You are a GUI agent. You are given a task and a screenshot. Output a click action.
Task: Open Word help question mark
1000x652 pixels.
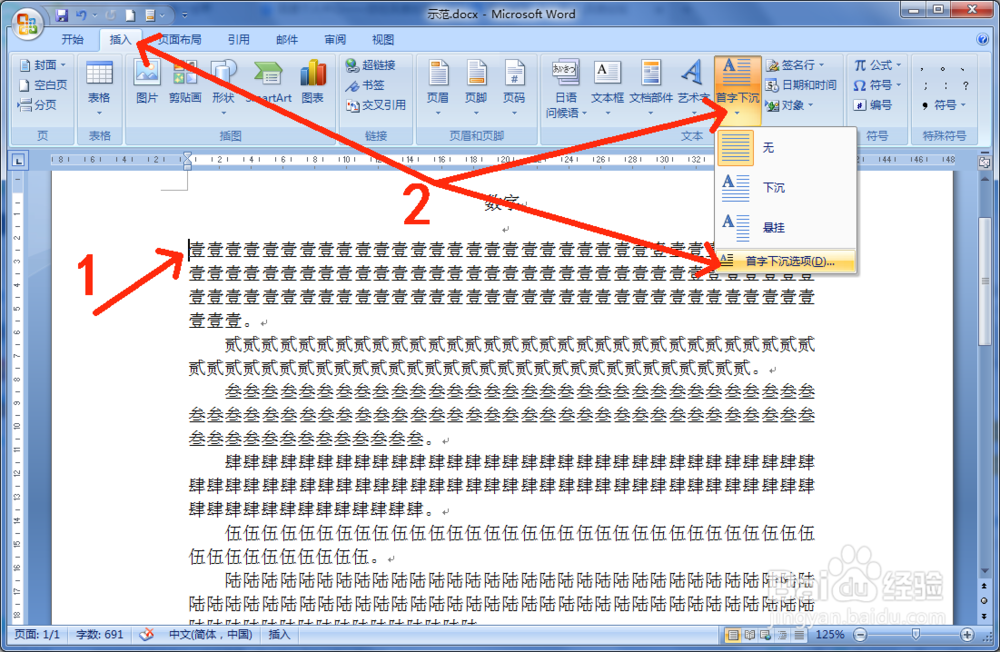point(982,40)
